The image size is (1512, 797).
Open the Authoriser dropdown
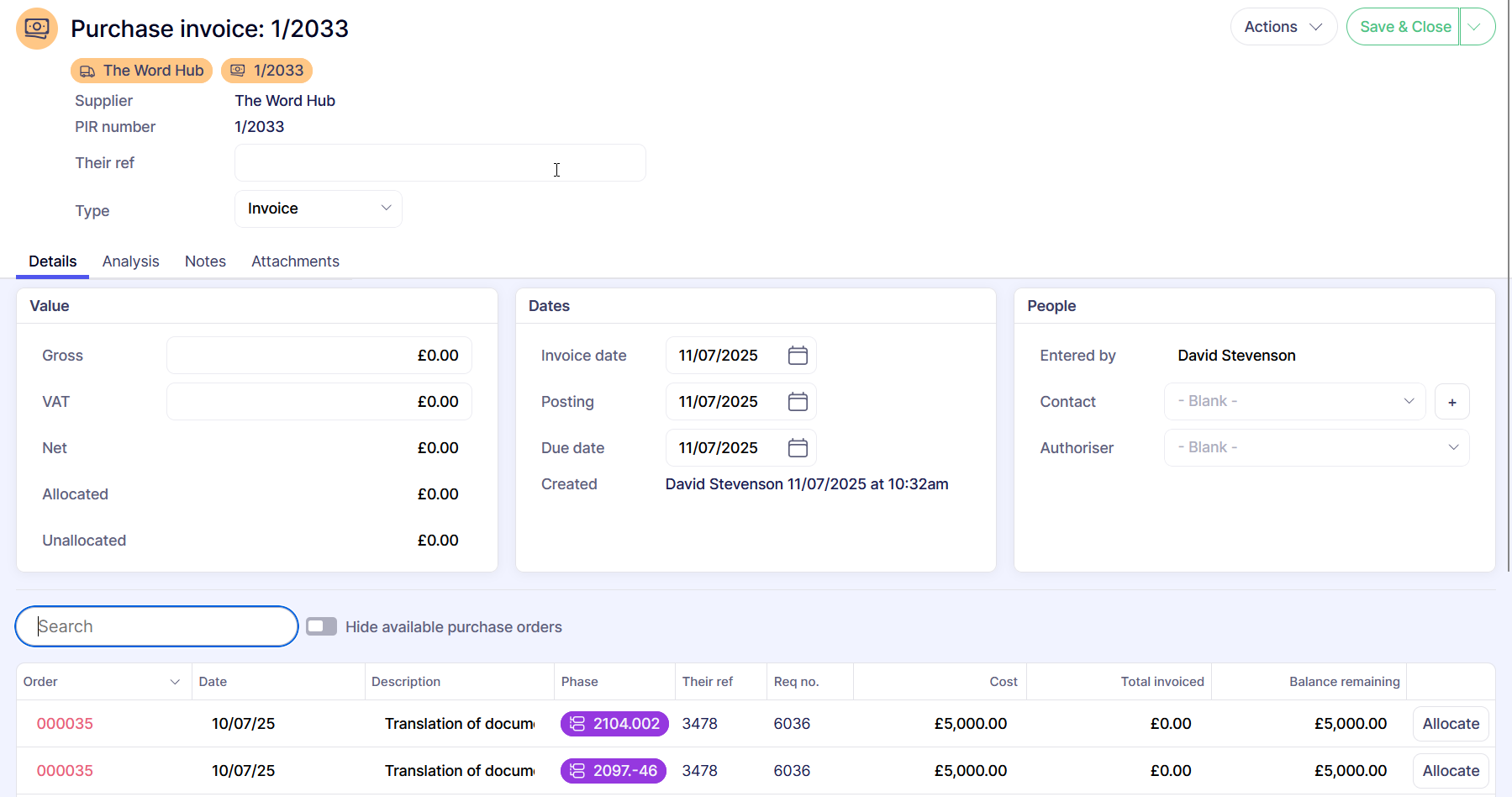click(x=1316, y=448)
